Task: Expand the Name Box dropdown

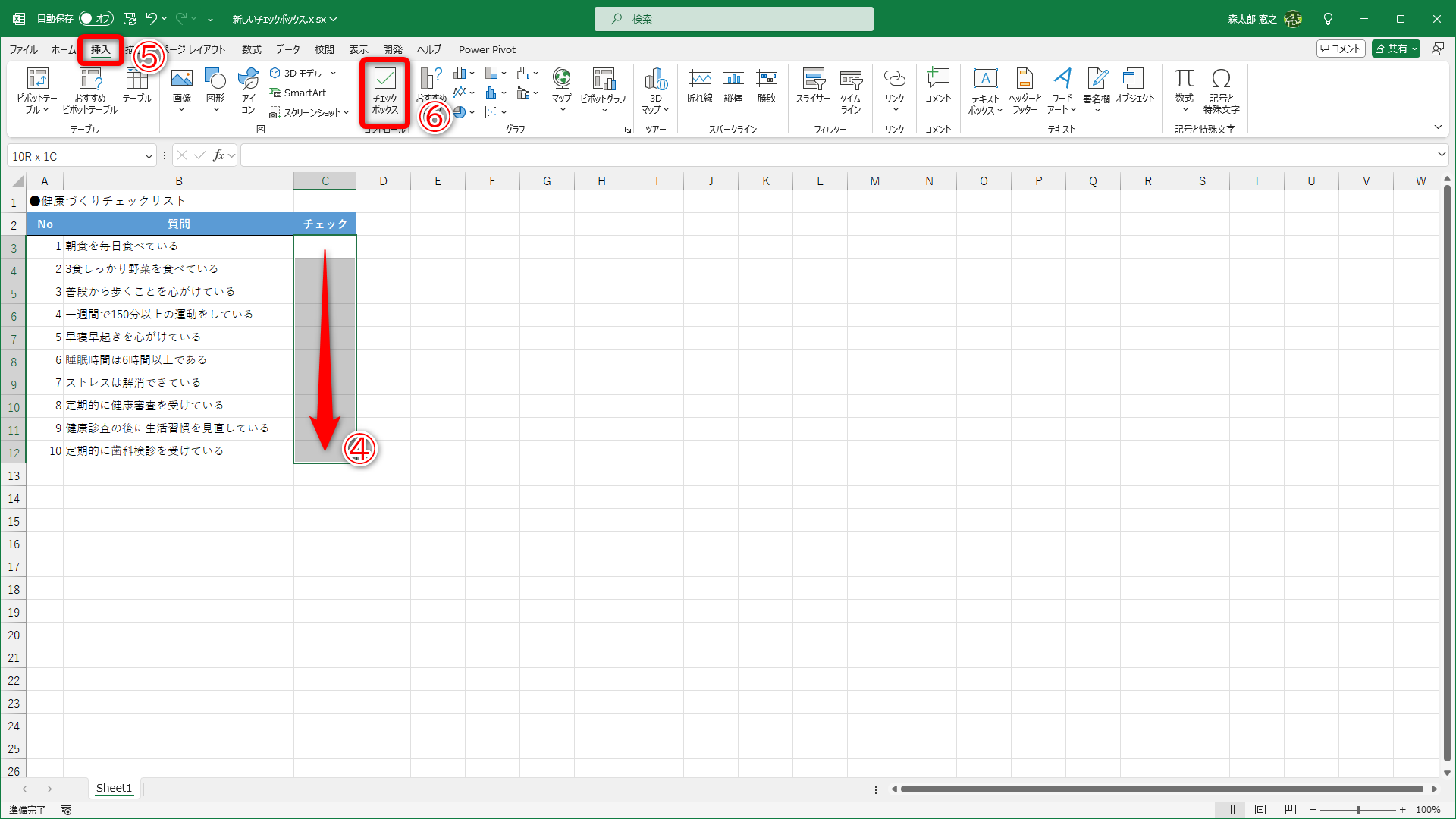Action: click(x=149, y=156)
